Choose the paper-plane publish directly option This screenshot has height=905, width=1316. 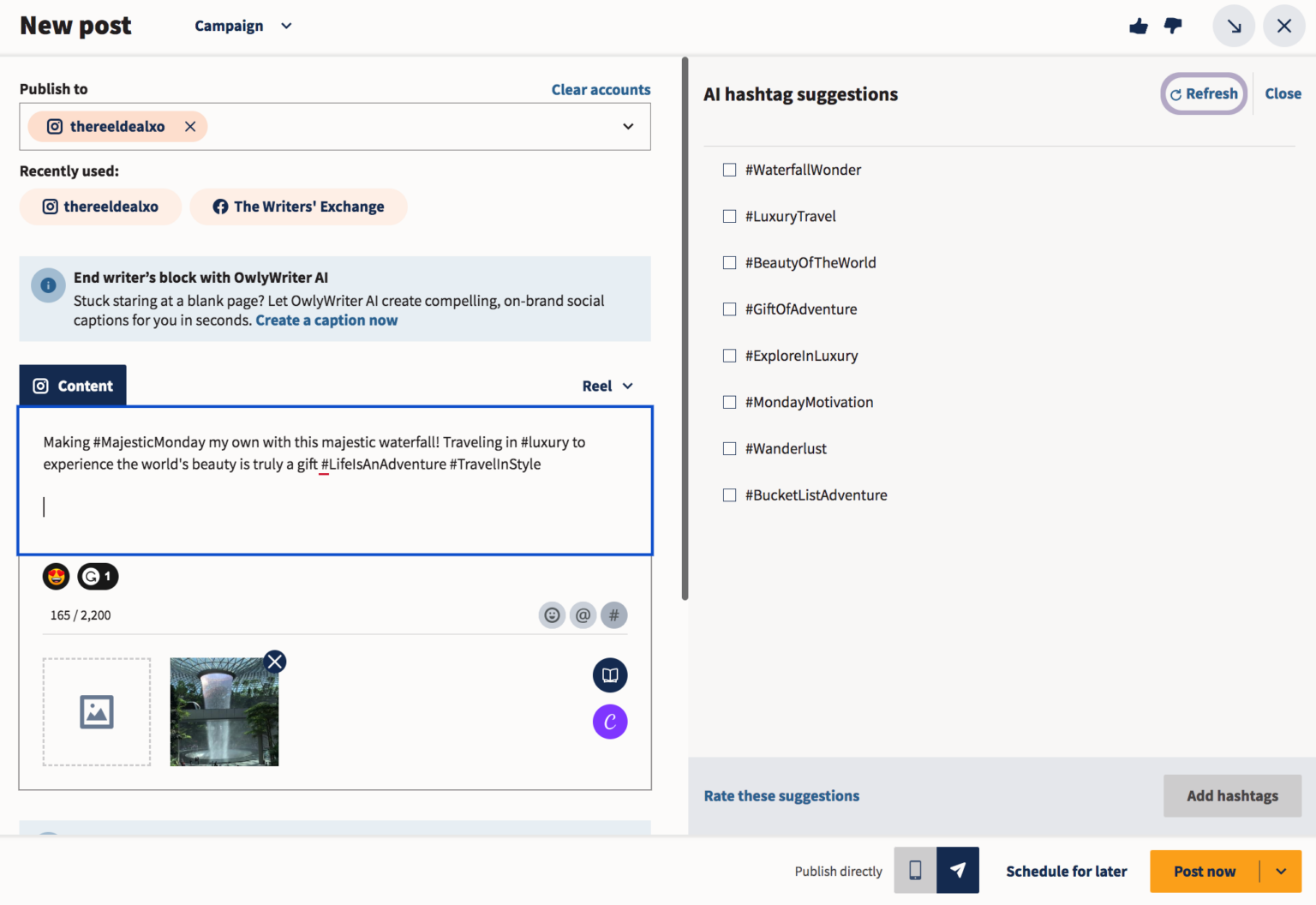click(958, 871)
